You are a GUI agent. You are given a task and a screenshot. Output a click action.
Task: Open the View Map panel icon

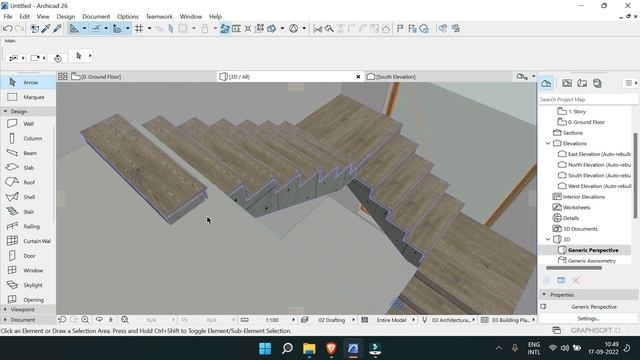pos(567,83)
